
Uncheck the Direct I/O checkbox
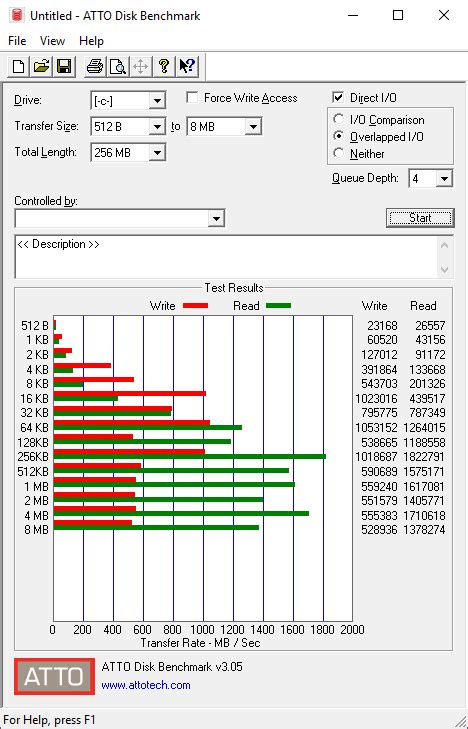[338, 98]
